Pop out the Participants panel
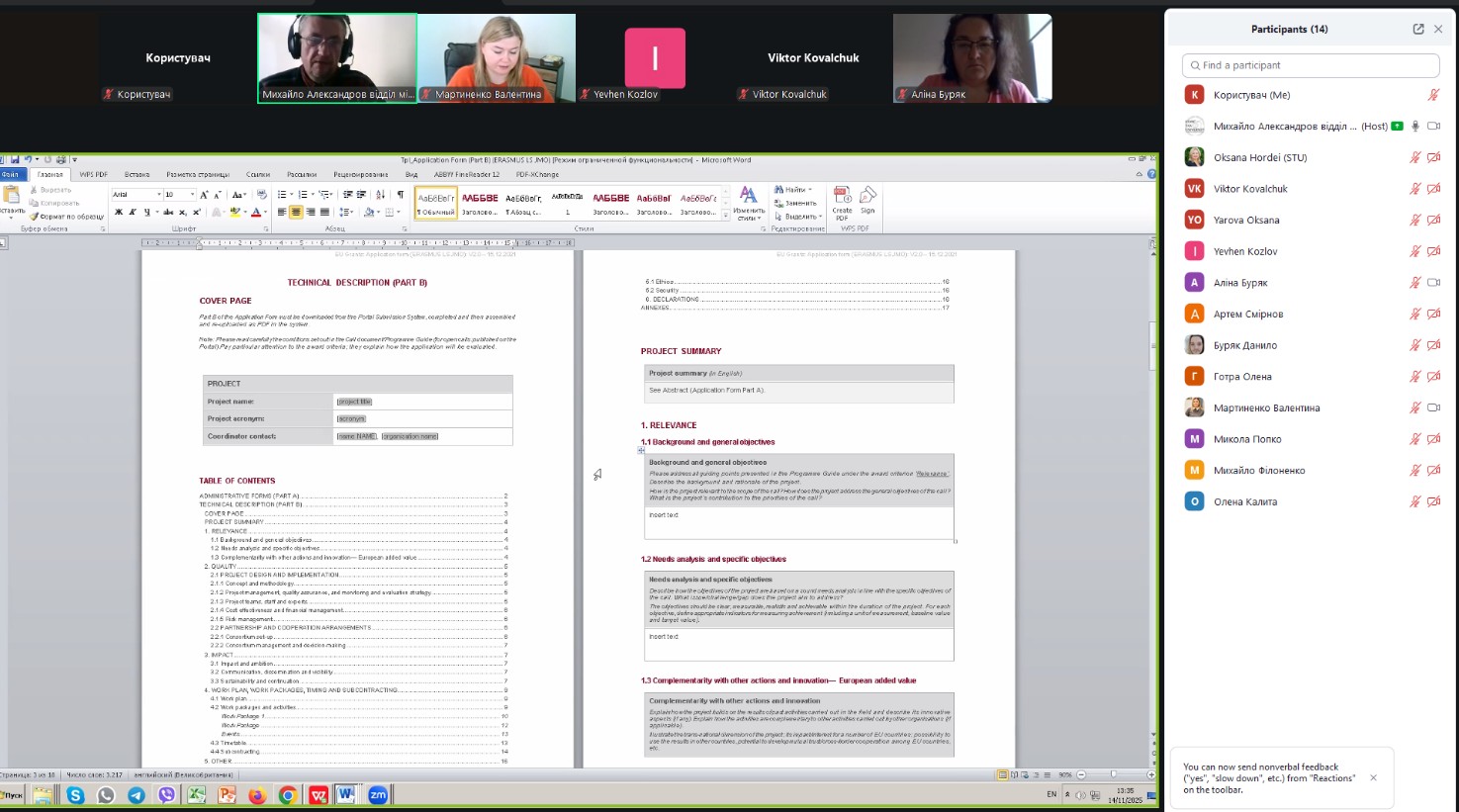 [1418, 30]
